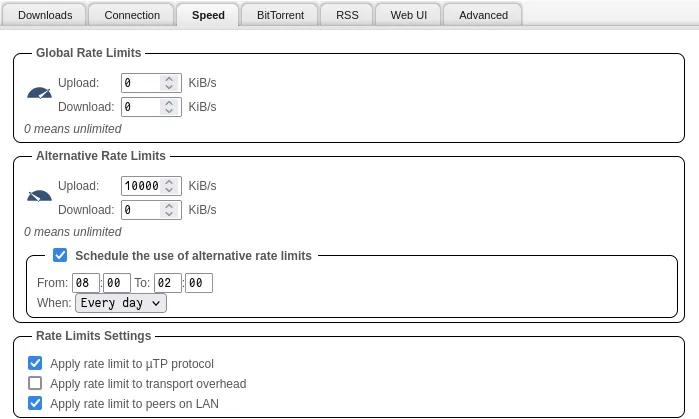Go to the Web UI tab

(407, 15)
